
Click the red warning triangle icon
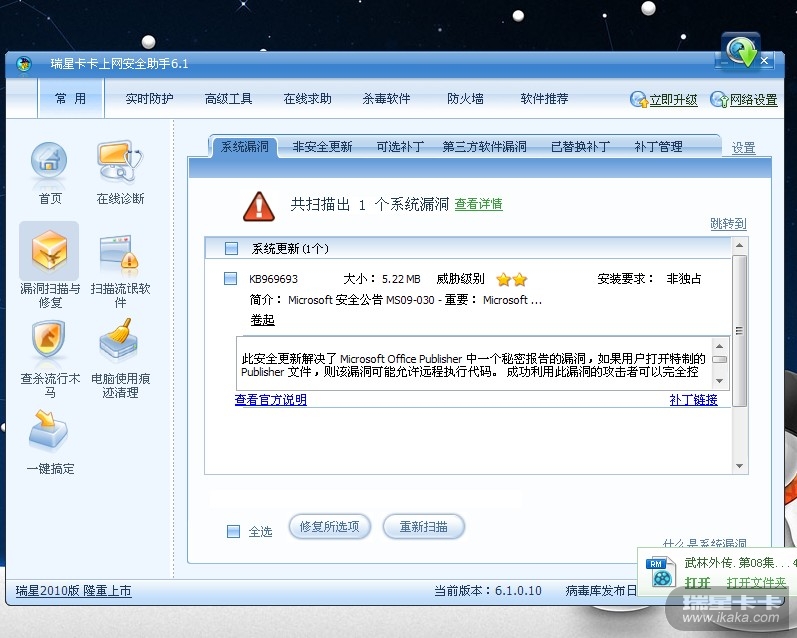(259, 206)
